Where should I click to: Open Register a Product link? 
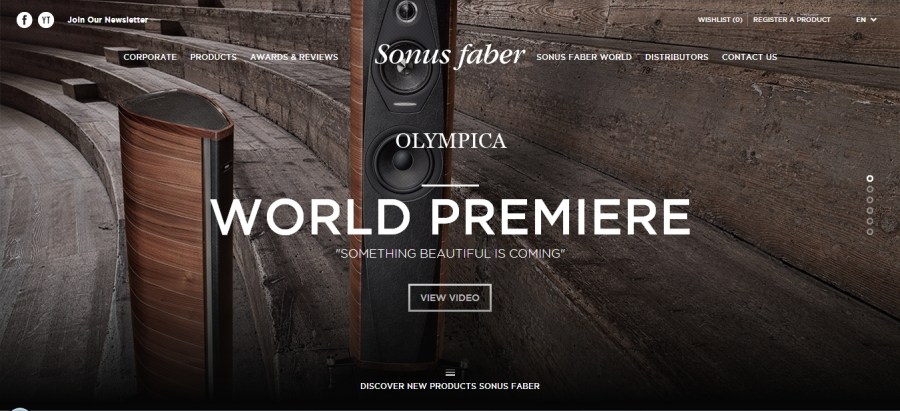792,20
